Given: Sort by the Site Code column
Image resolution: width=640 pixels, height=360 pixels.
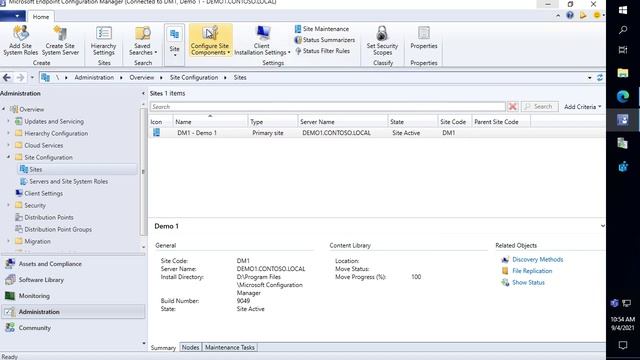Looking at the screenshot, I should pyautogui.click(x=454, y=122).
